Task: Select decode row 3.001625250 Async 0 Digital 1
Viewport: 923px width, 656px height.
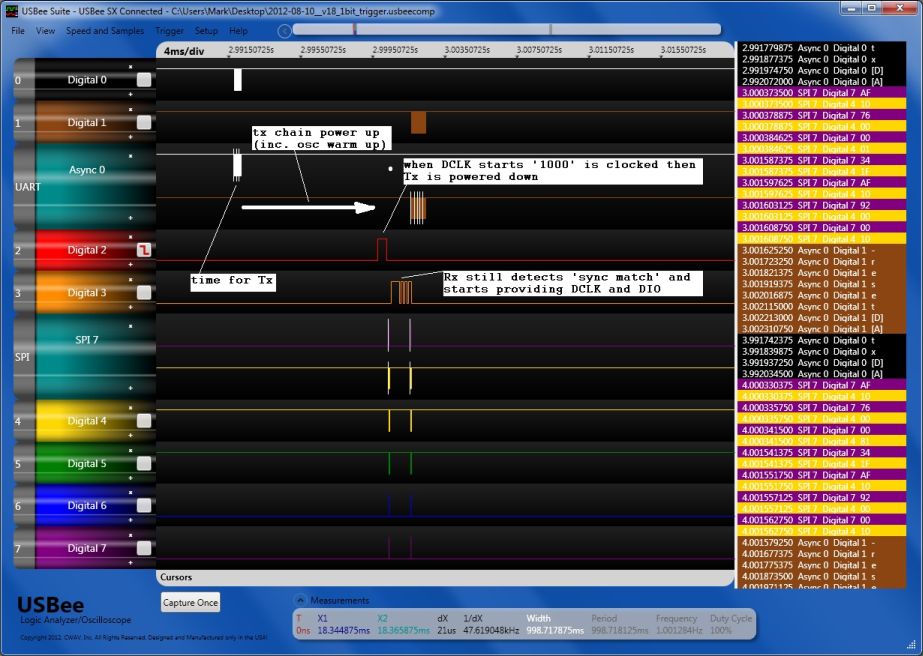Action: click(821, 250)
